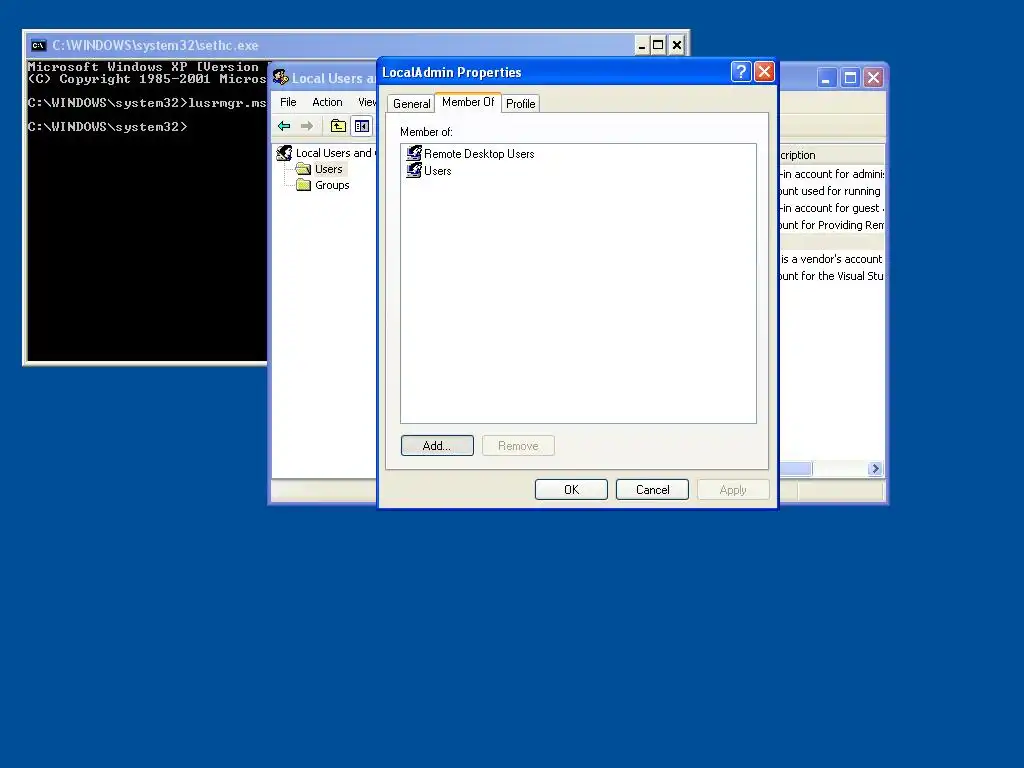
Task: Click the Description column header
Action: click(831, 155)
